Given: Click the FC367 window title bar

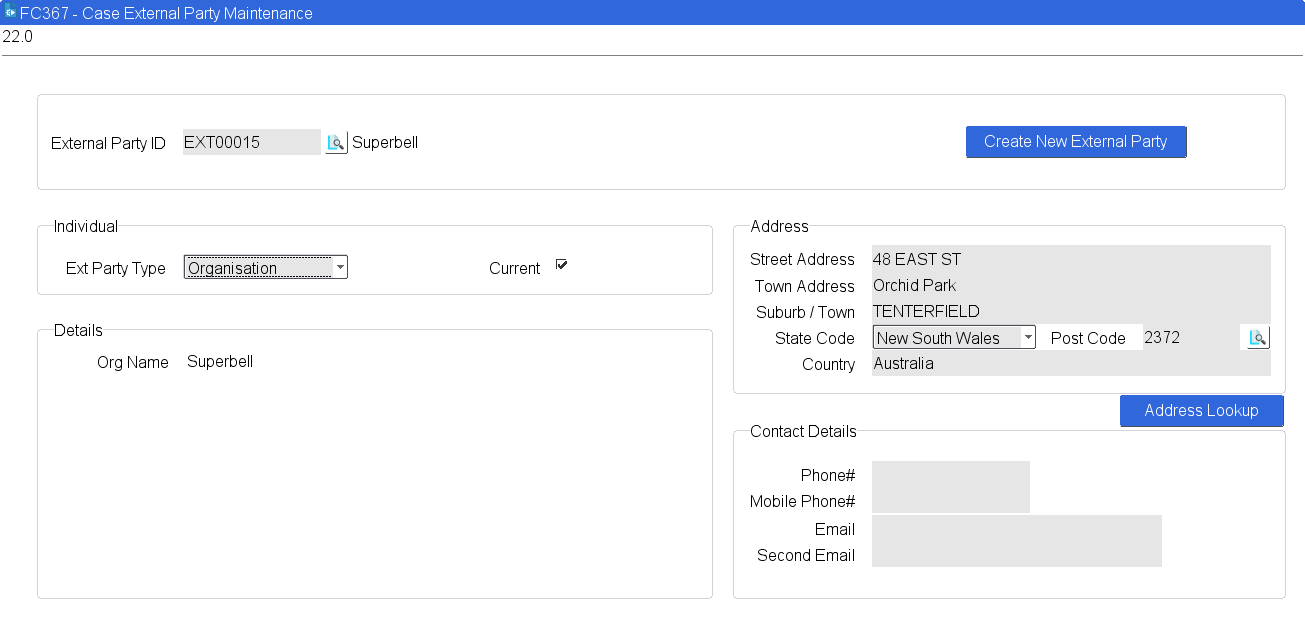Looking at the screenshot, I should tap(652, 13).
